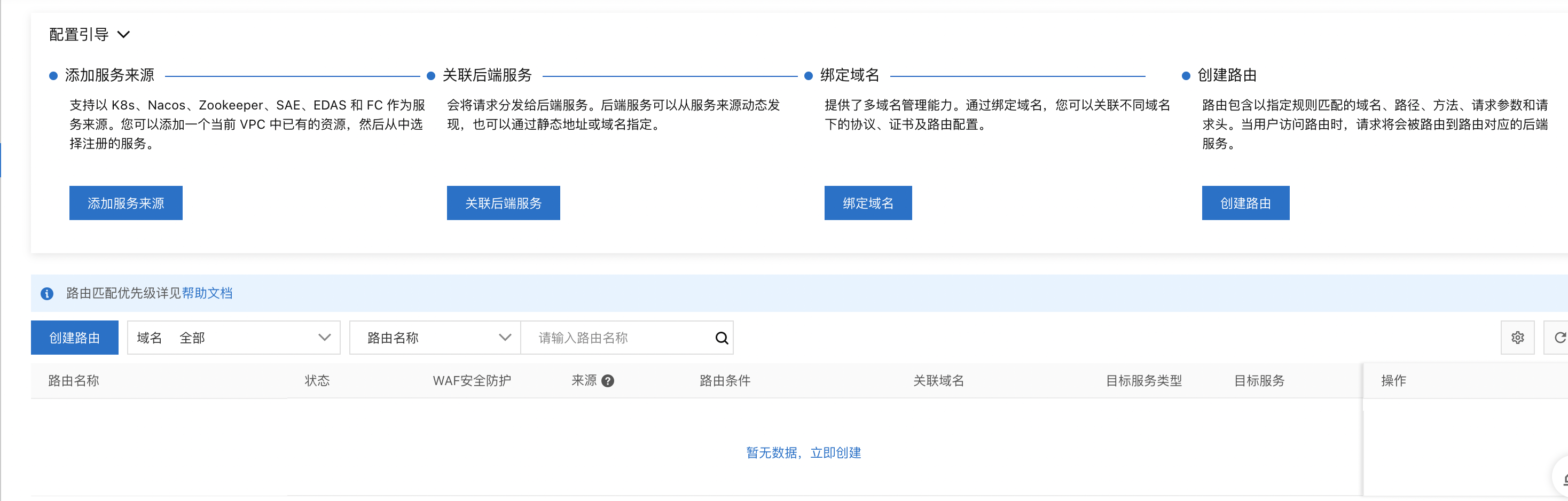
Task: Click the 创建路由 button in the guide panel
Action: click(1245, 203)
